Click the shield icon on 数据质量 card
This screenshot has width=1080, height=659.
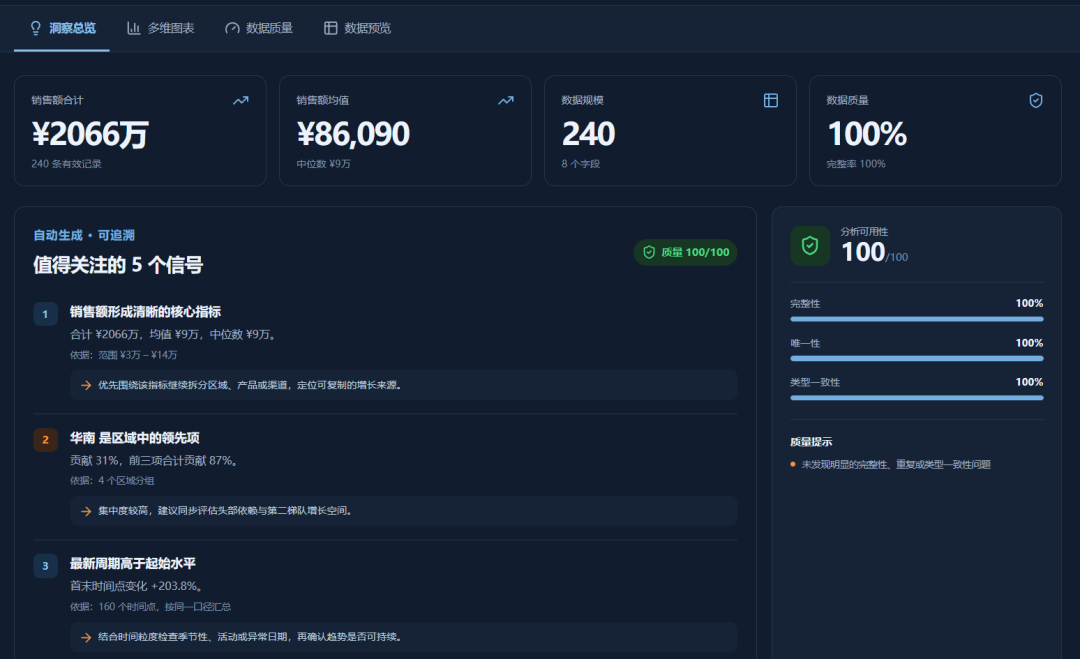(x=1035, y=101)
